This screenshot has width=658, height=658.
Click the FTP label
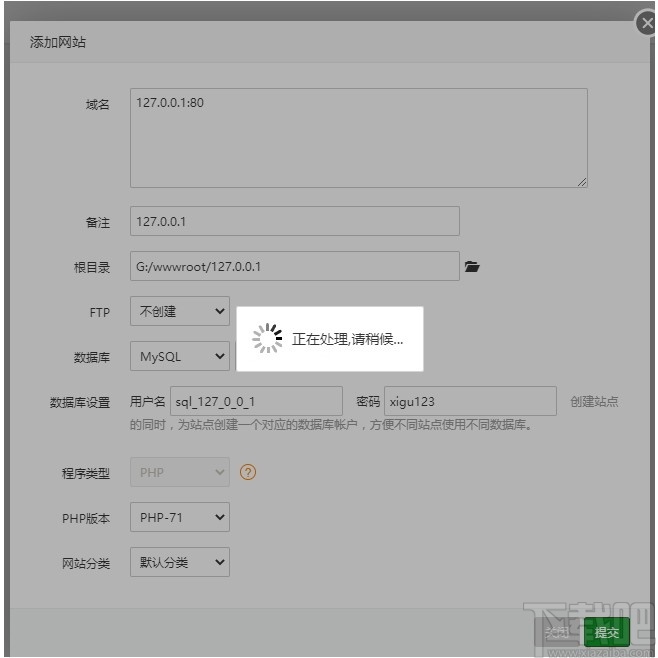(100, 312)
